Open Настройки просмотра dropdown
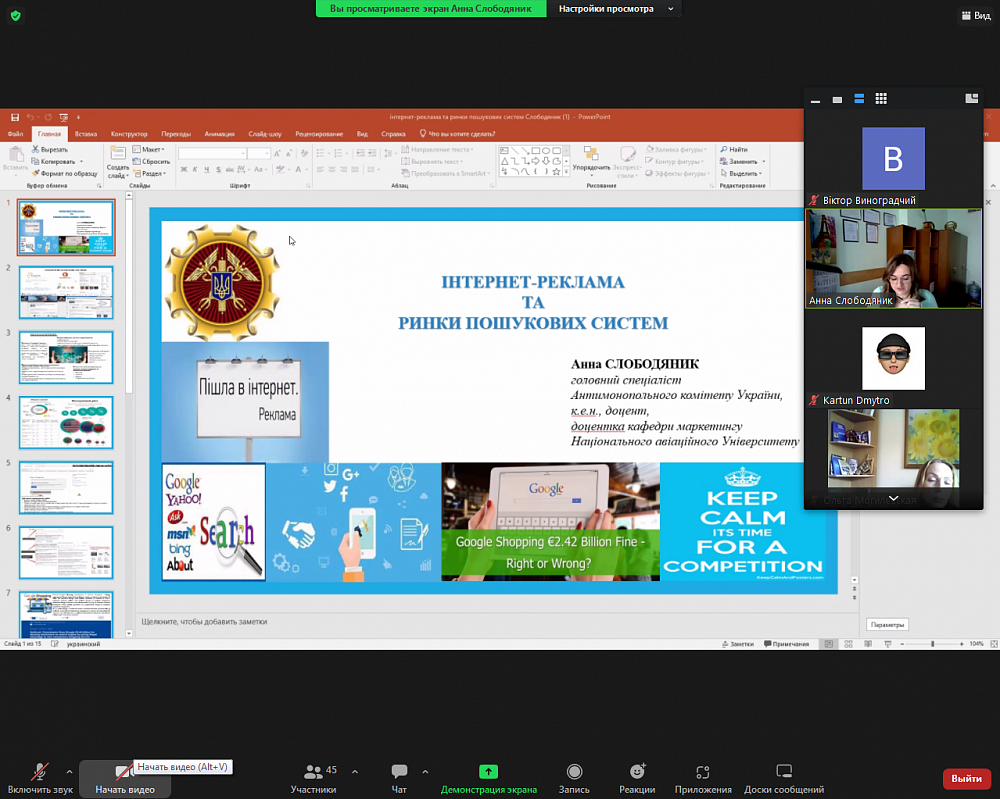This screenshot has width=1000, height=799. point(615,9)
